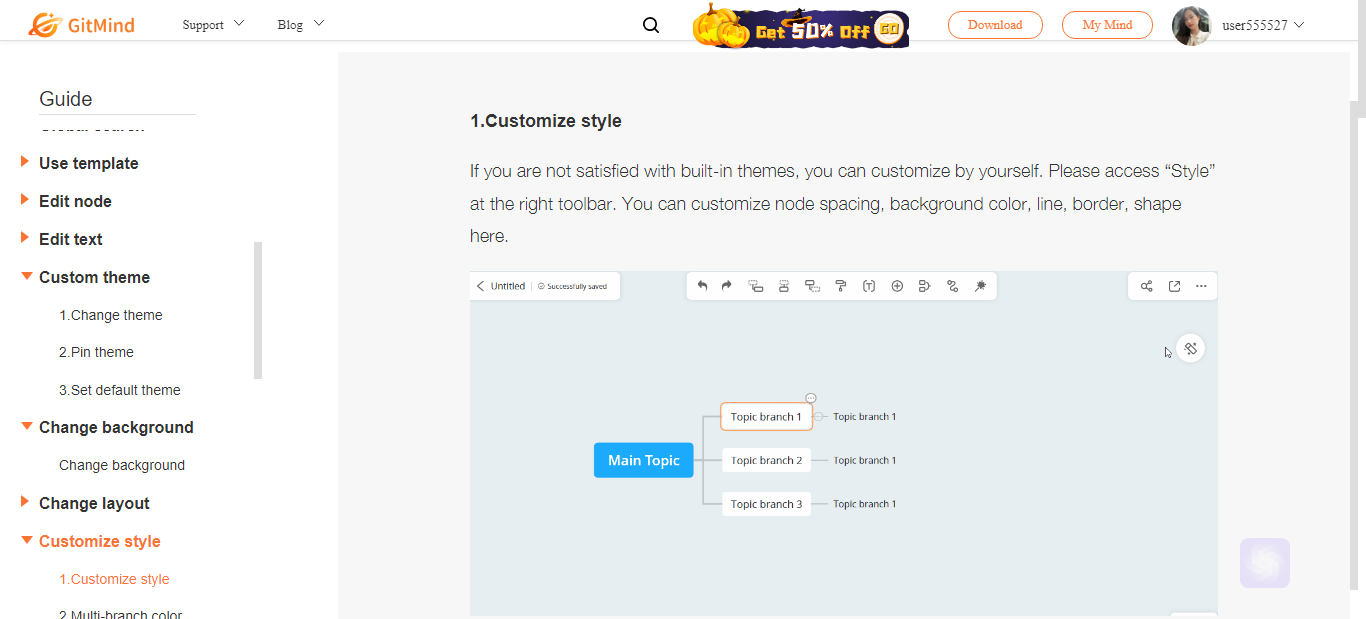Open the Change background sub-item link
This screenshot has width=1366, height=619.
(122, 465)
